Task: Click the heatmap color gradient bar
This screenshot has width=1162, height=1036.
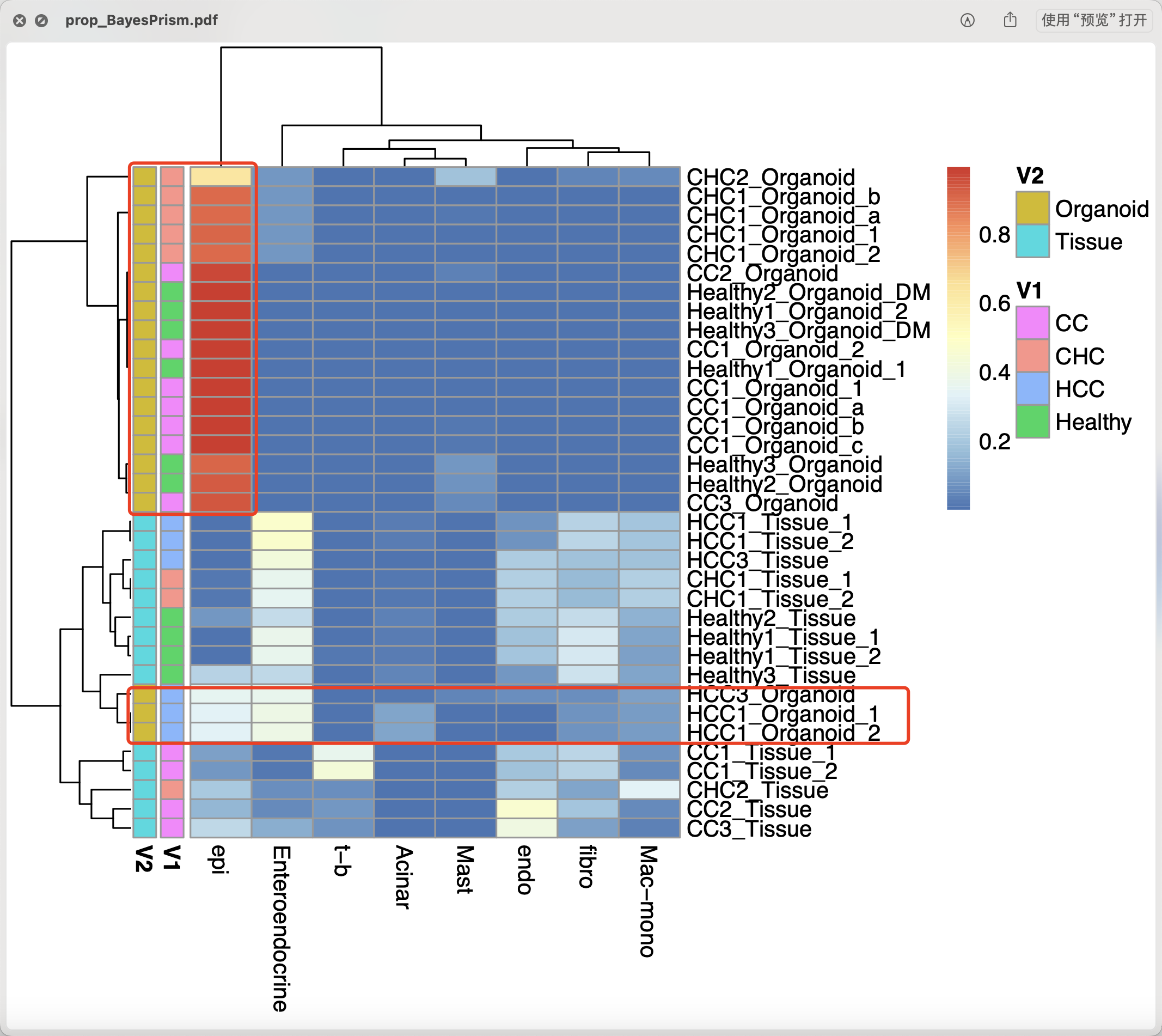Action: (958, 338)
